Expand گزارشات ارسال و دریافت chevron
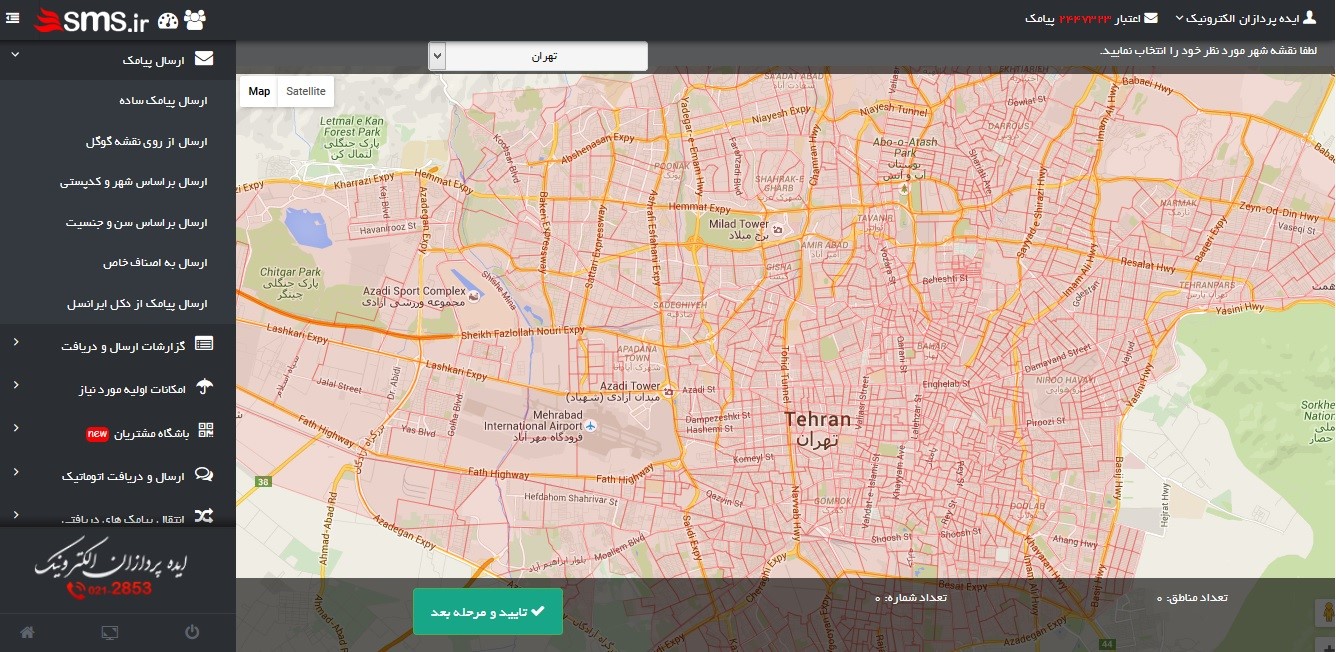Screen dimensions: 1336x652 pos(15,342)
